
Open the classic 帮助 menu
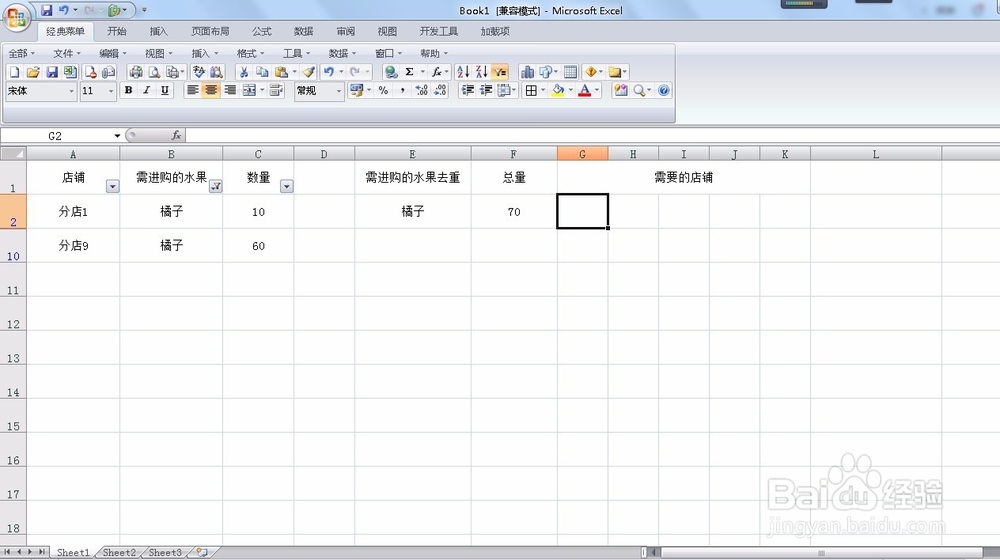434,54
